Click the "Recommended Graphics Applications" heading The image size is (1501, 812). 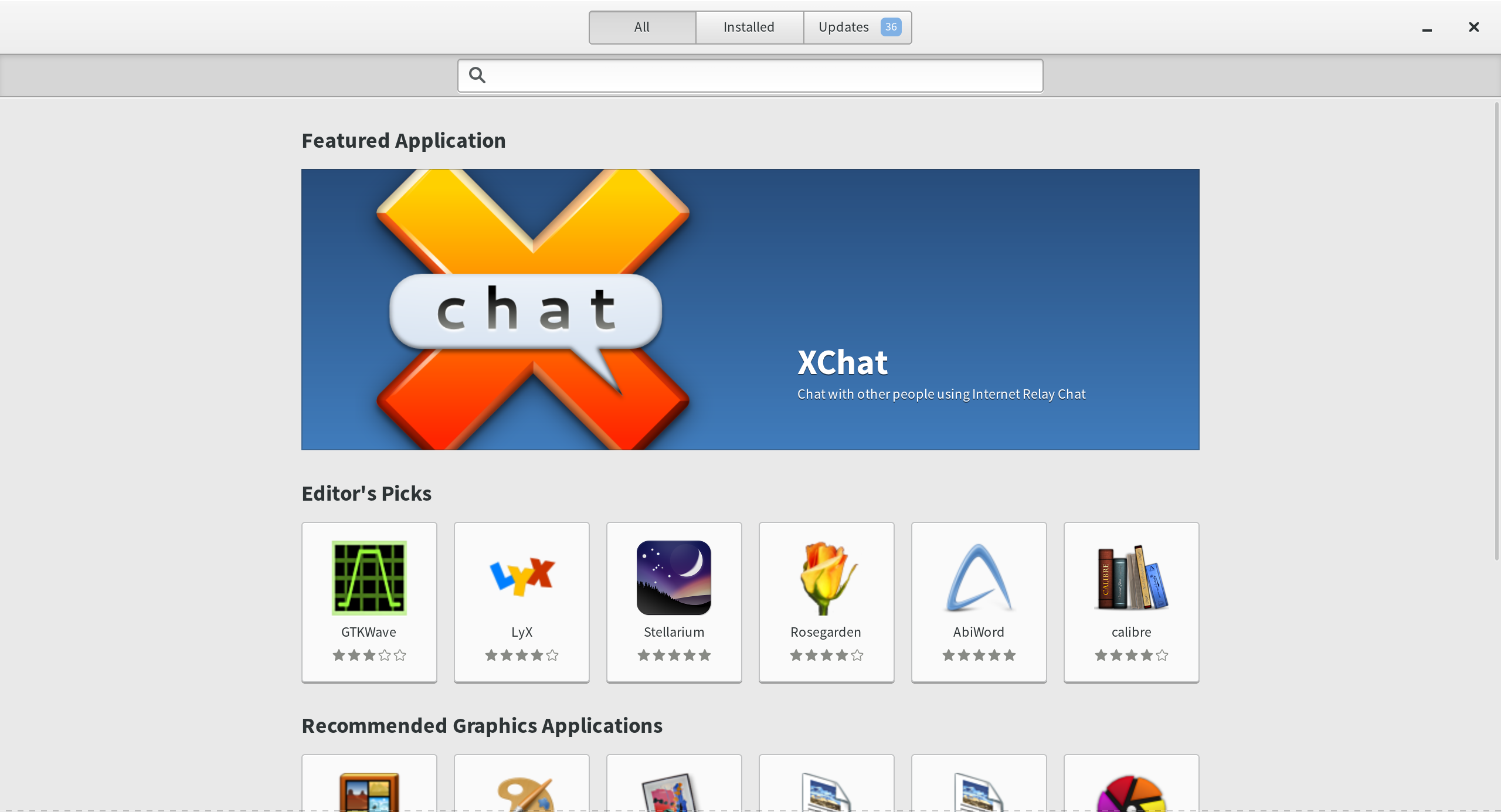482,726
